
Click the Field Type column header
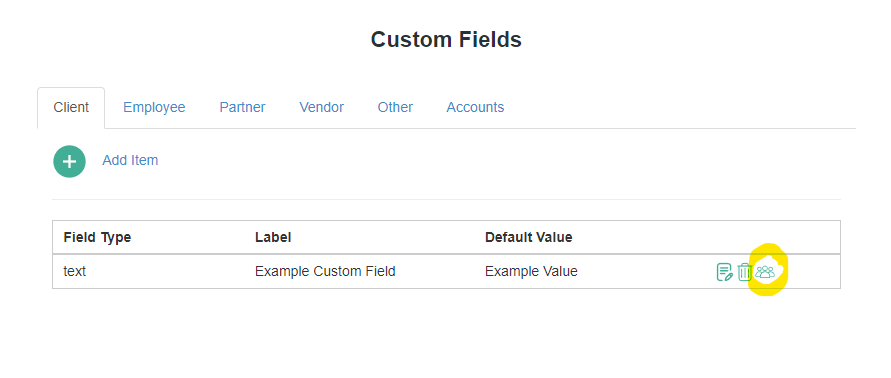click(x=97, y=237)
